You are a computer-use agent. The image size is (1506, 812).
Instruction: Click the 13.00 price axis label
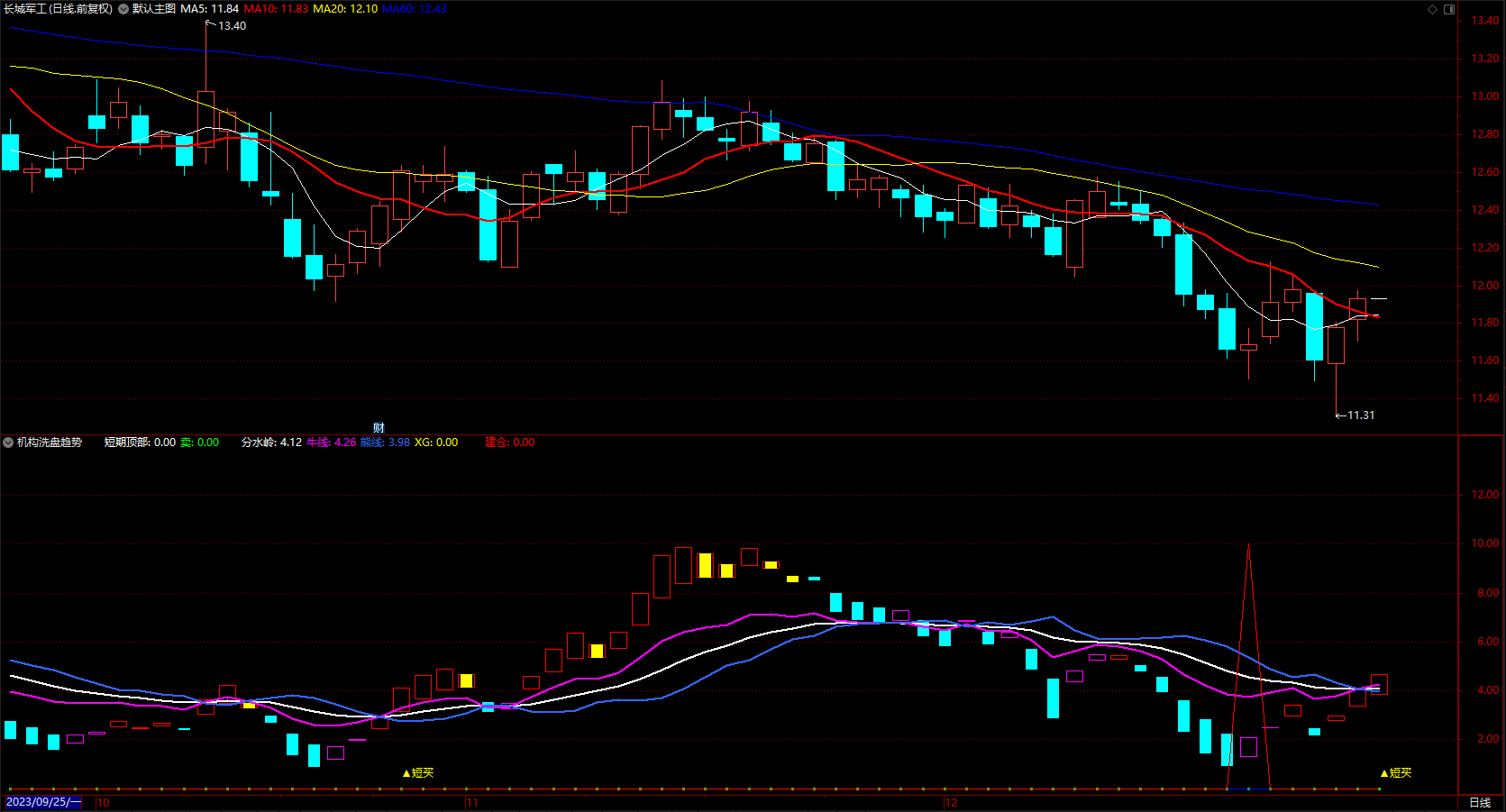[x=1485, y=96]
